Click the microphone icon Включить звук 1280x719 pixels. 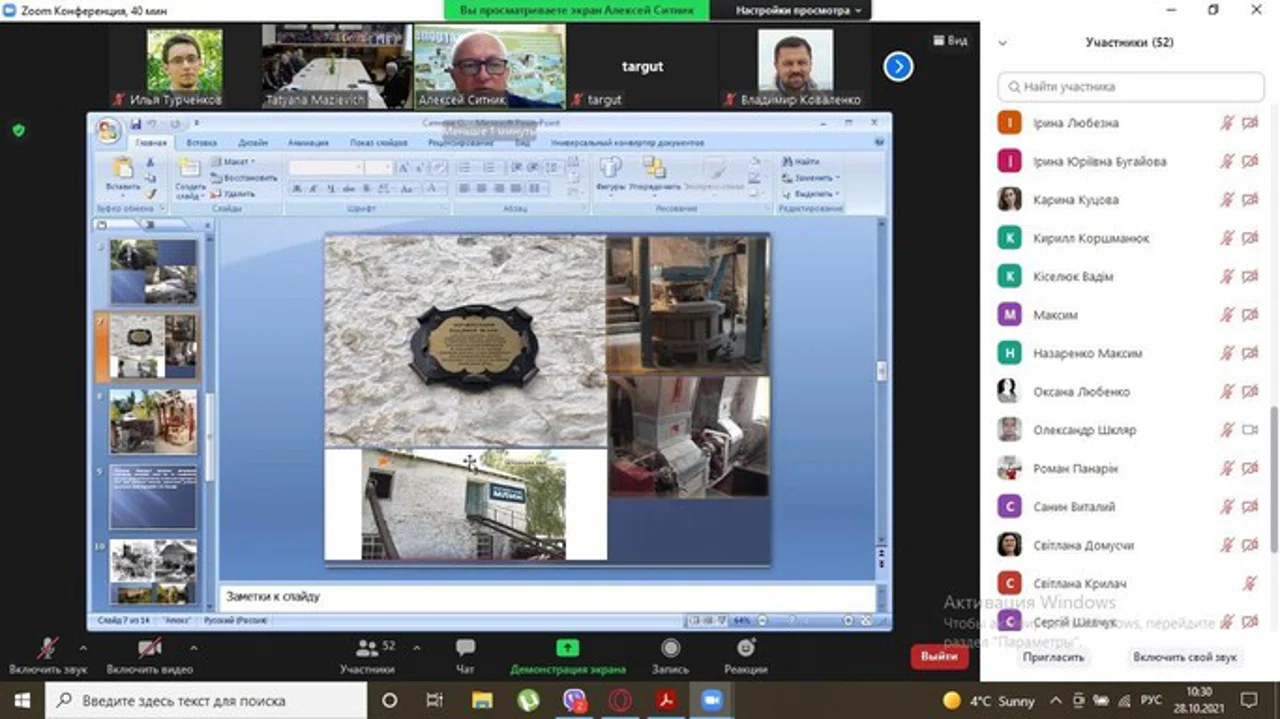[48, 647]
